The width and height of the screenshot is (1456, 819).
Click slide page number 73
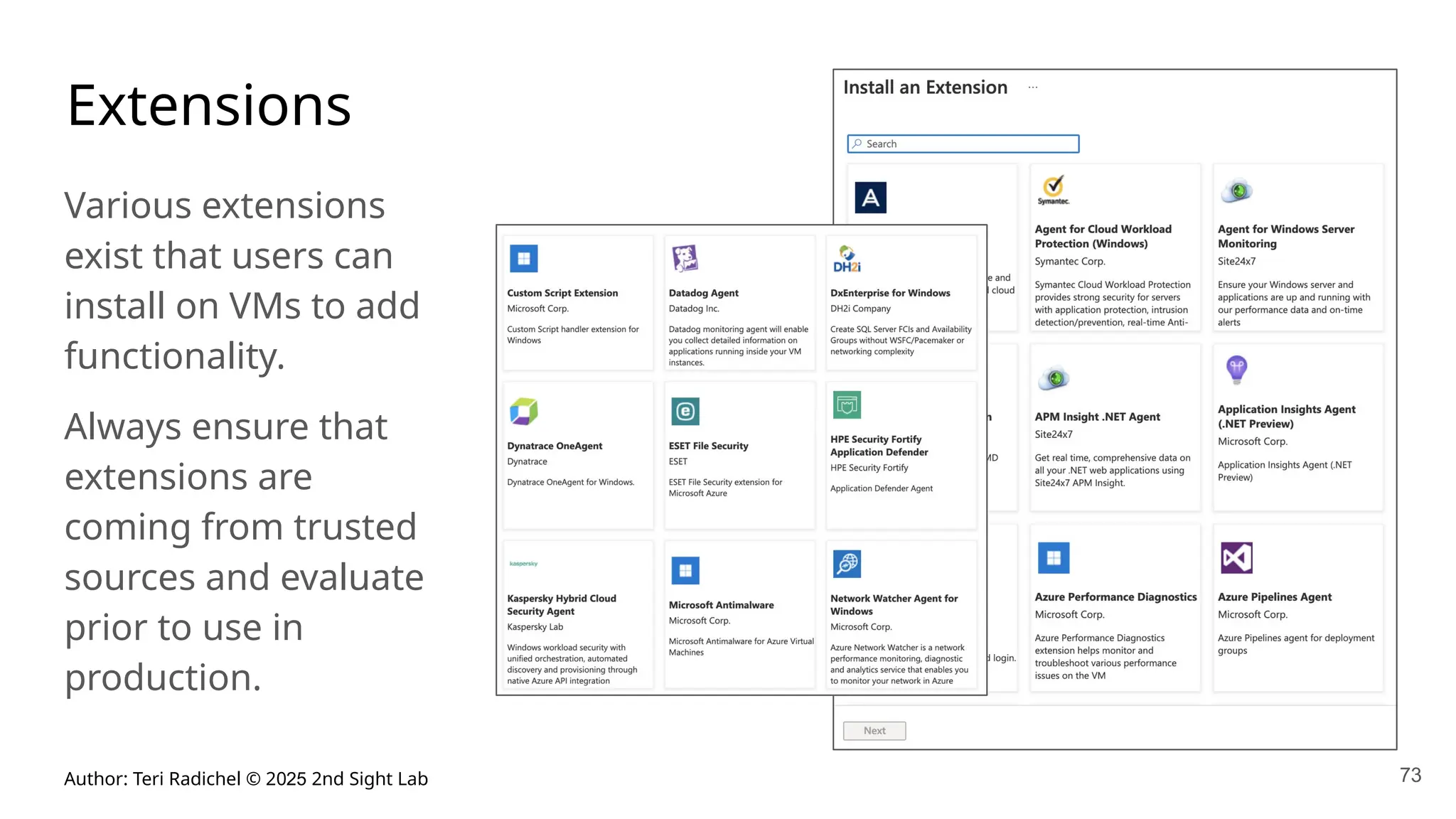(x=1410, y=775)
